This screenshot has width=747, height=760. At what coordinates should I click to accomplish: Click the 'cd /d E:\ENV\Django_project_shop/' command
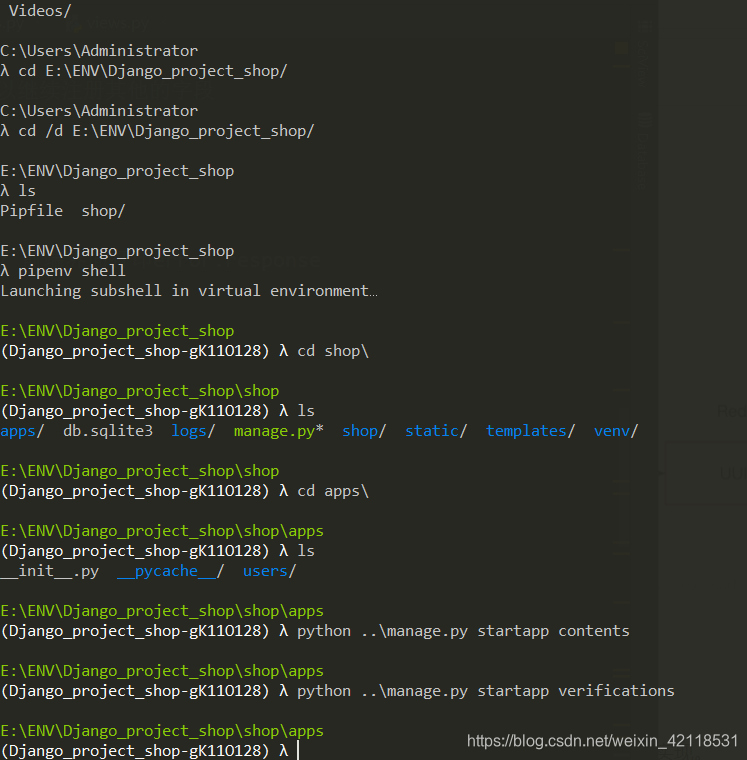[x=166, y=131]
